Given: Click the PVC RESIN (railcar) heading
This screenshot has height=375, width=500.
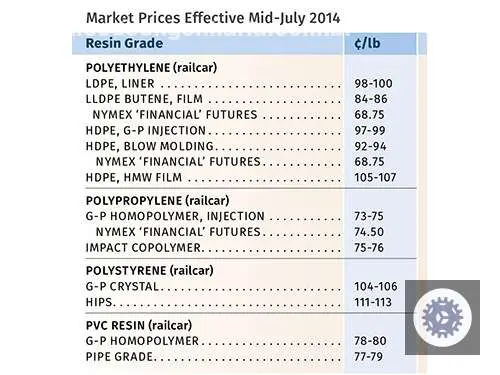Looking at the screenshot, I should pyautogui.click(x=139, y=325).
